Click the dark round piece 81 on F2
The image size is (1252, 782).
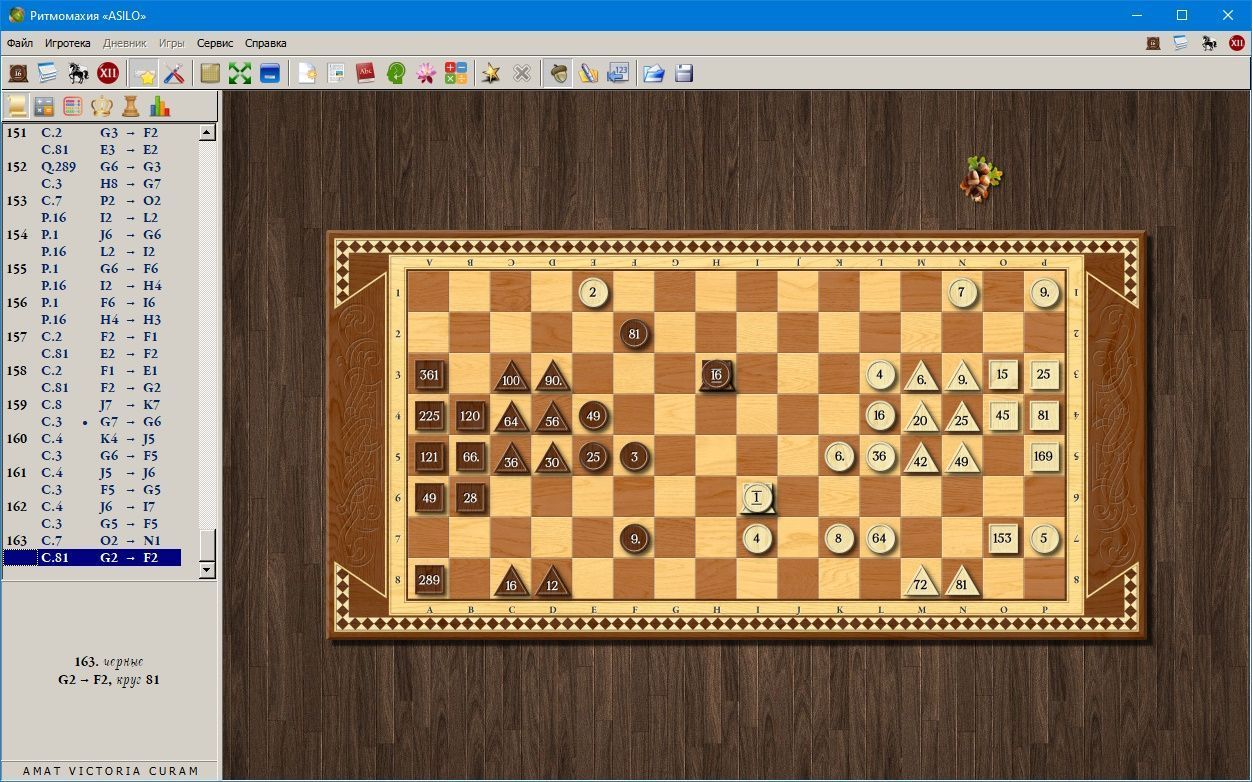click(634, 333)
